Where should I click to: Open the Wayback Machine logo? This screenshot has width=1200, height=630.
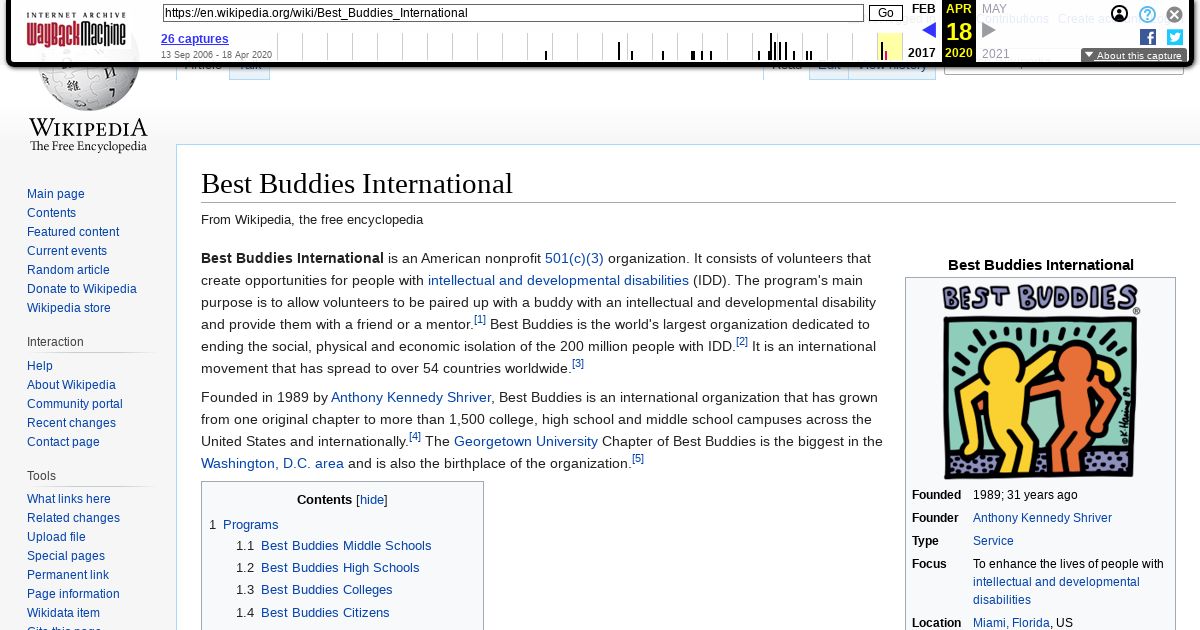(76, 30)
